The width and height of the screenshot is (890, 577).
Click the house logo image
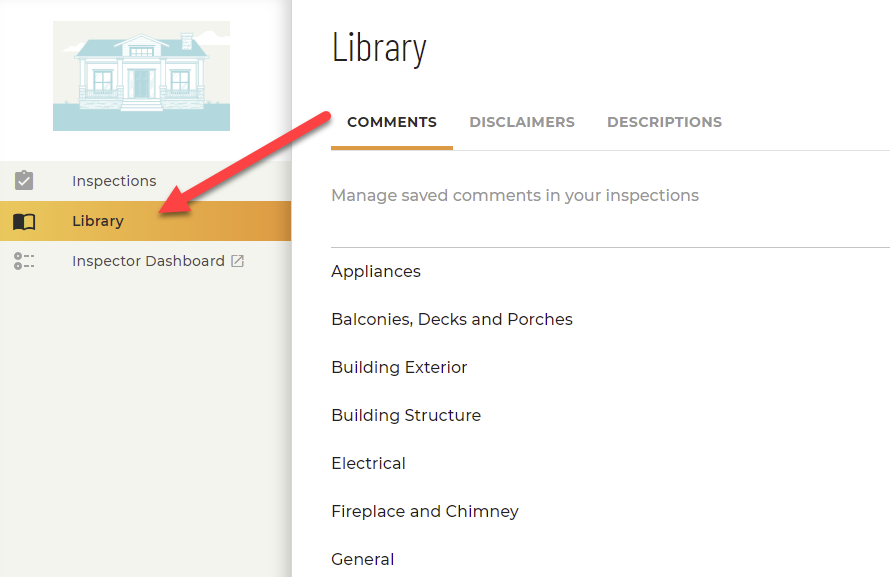tap(141, 76)
